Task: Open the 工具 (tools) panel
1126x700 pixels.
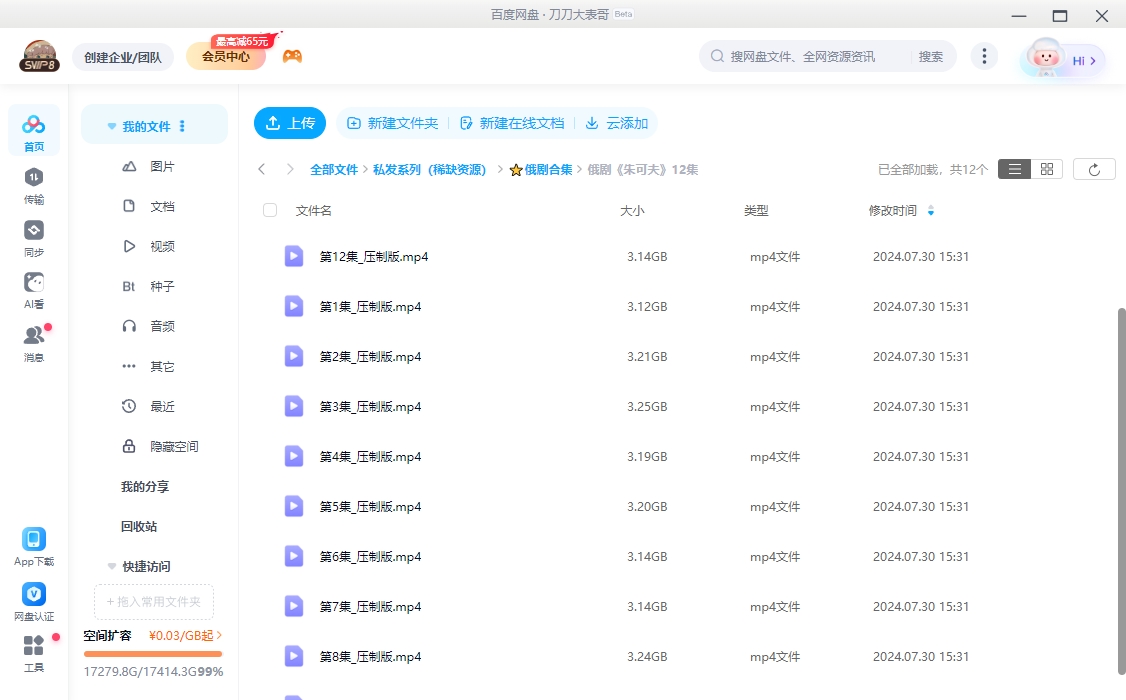Action: 33,650
